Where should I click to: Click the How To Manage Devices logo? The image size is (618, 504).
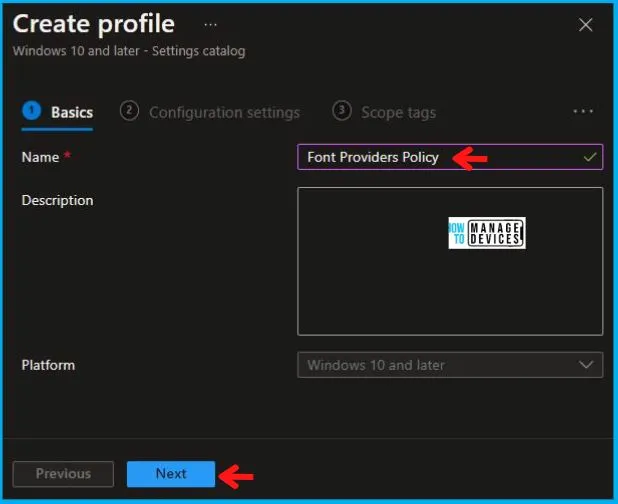(487, 233)
